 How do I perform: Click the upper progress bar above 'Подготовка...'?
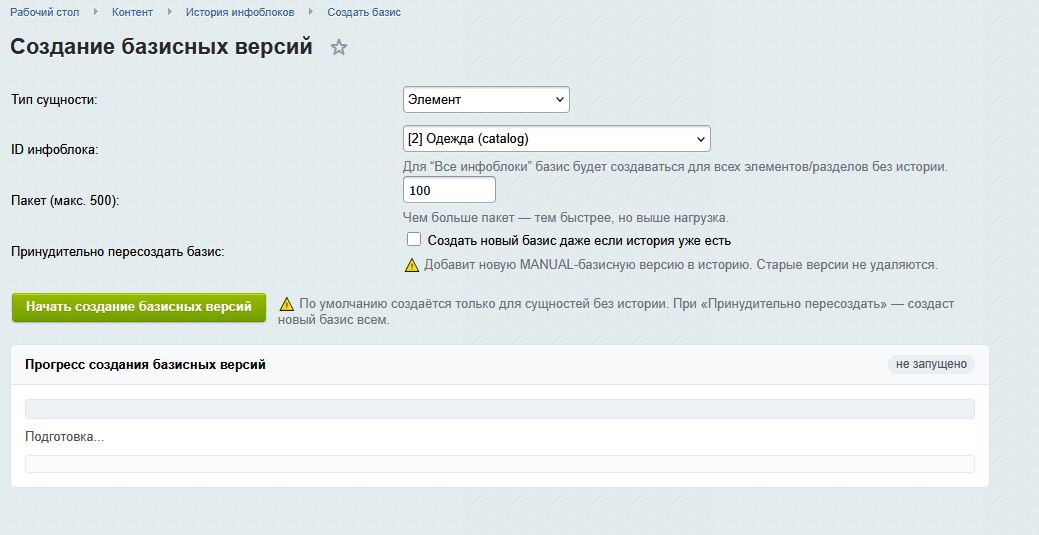499,409
